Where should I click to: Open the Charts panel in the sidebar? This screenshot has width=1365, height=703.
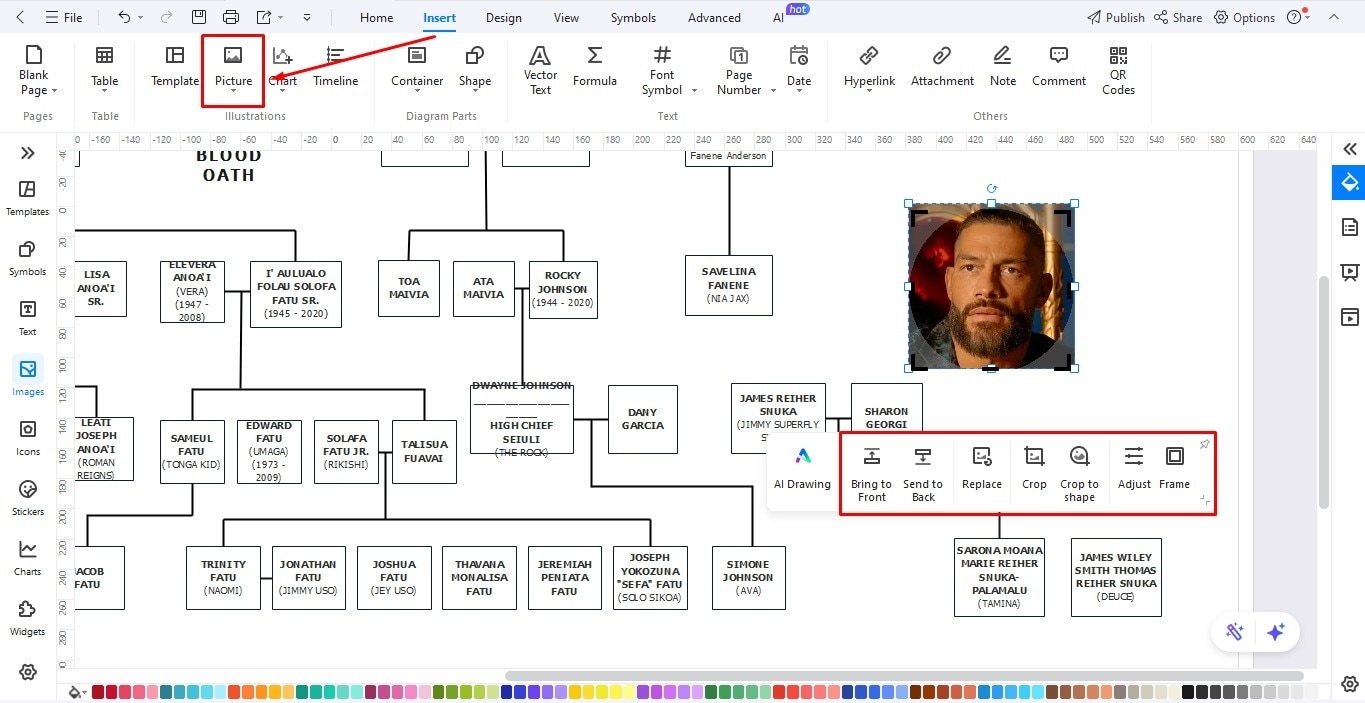point(27,557)
